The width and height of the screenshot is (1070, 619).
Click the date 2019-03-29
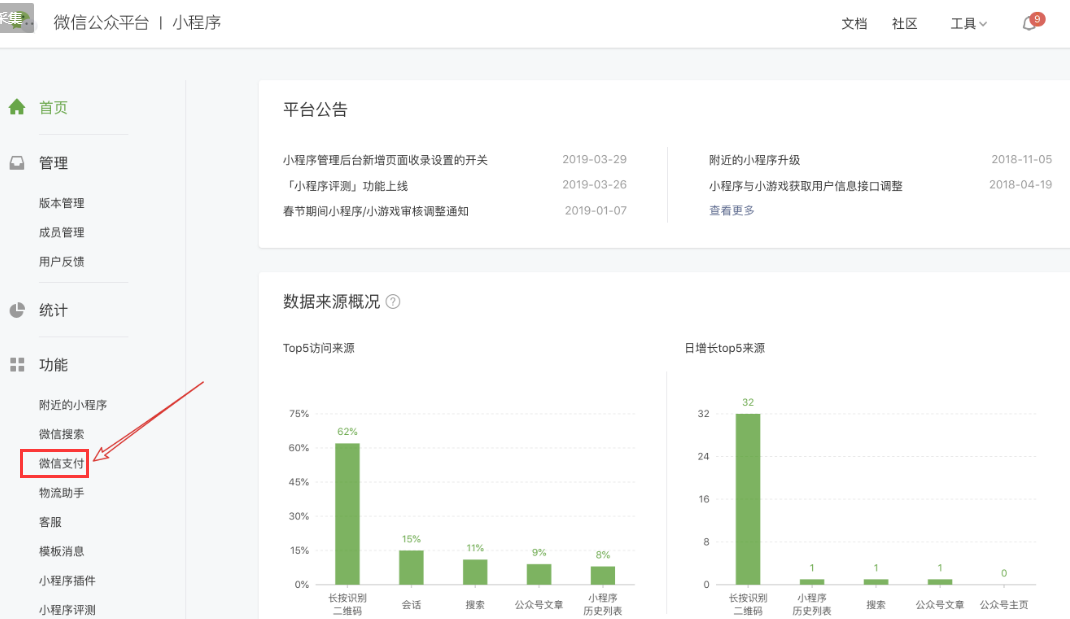click(594, 160)
